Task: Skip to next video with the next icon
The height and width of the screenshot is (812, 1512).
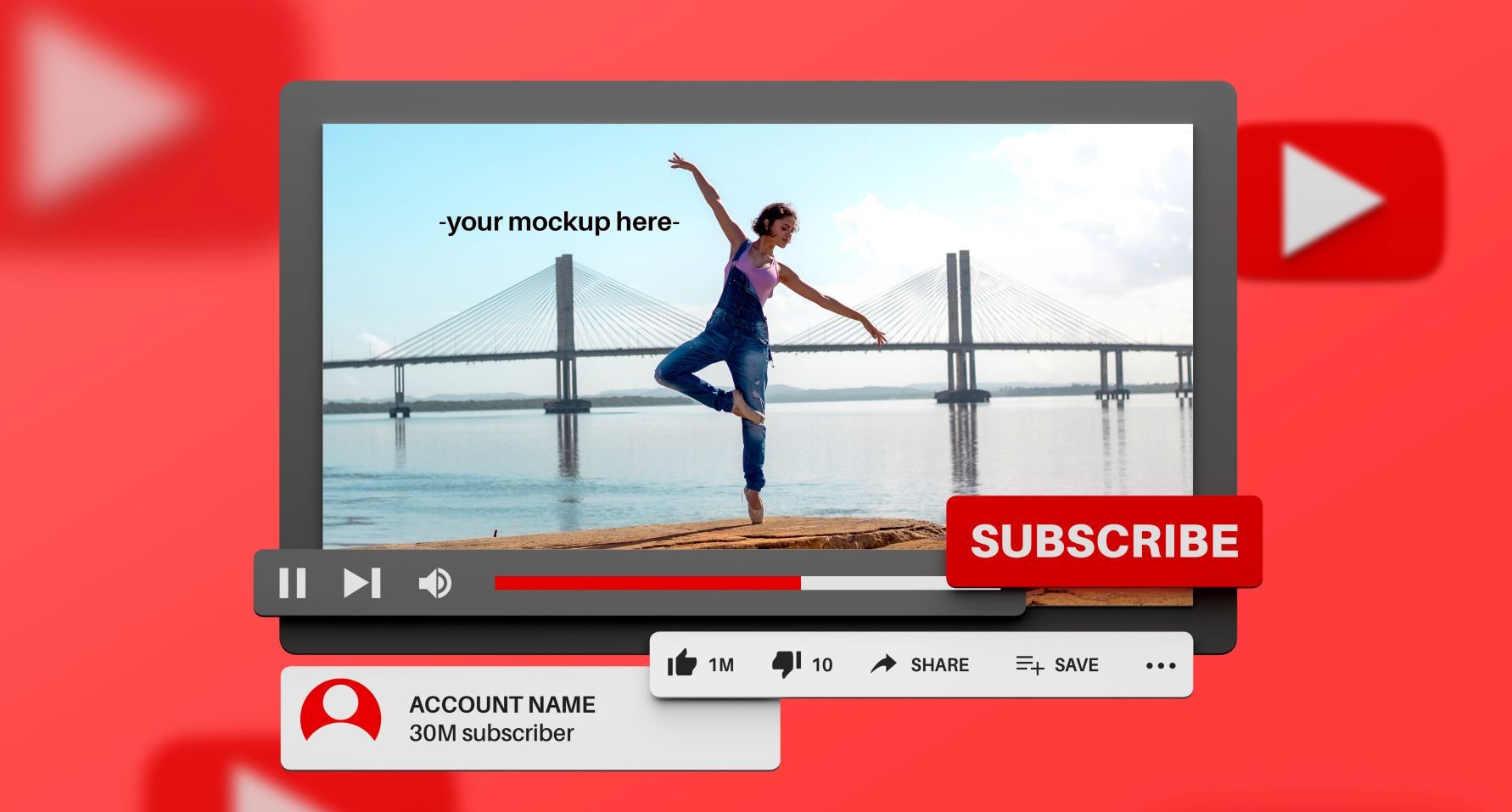Action: click(x=362, y=583)
